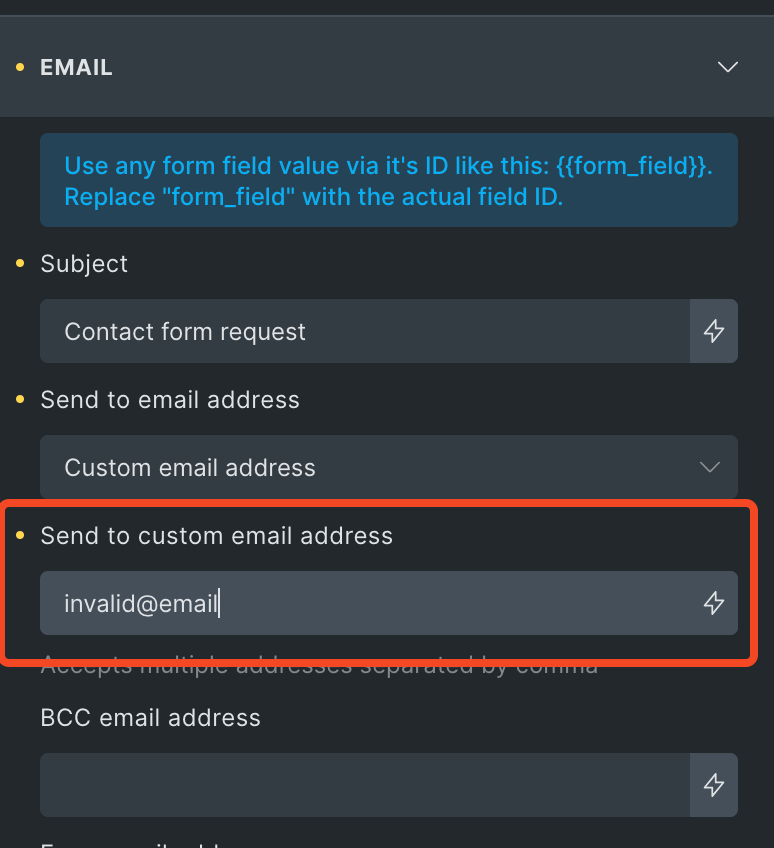Image resolution: width=774 pixels, height=848 pixels.
Task: Click the arrow of Send to email dropdown
Action: point(710,467)
